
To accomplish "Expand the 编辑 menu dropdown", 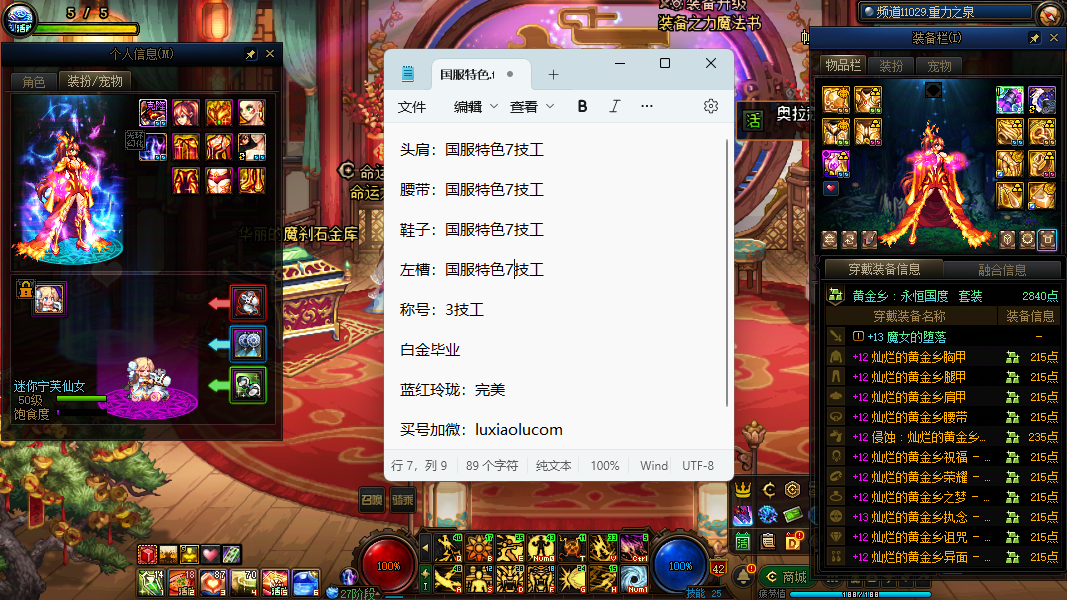I will [476, 106].
